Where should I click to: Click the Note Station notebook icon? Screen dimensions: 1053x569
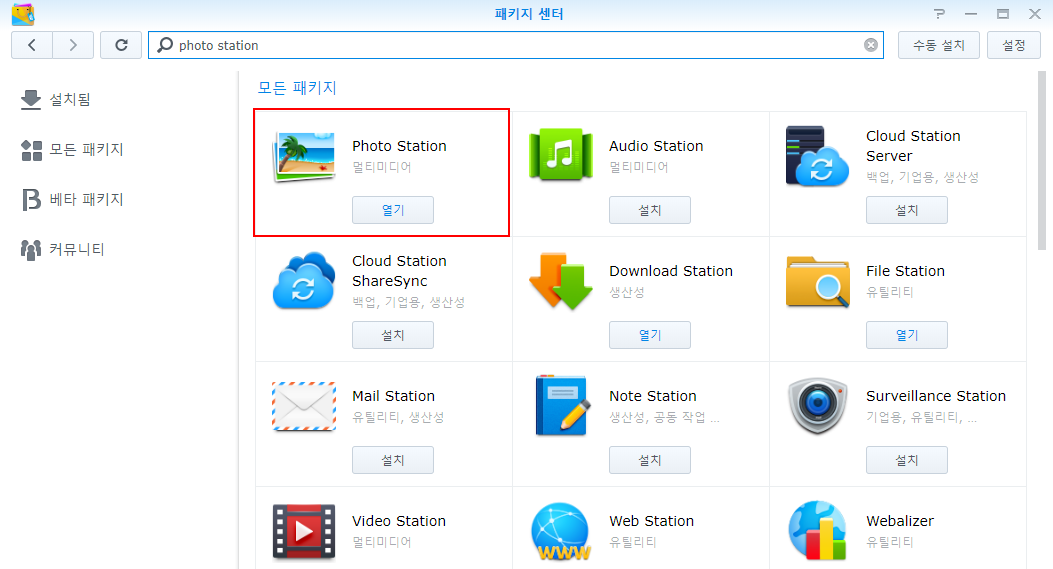point(563,406)
